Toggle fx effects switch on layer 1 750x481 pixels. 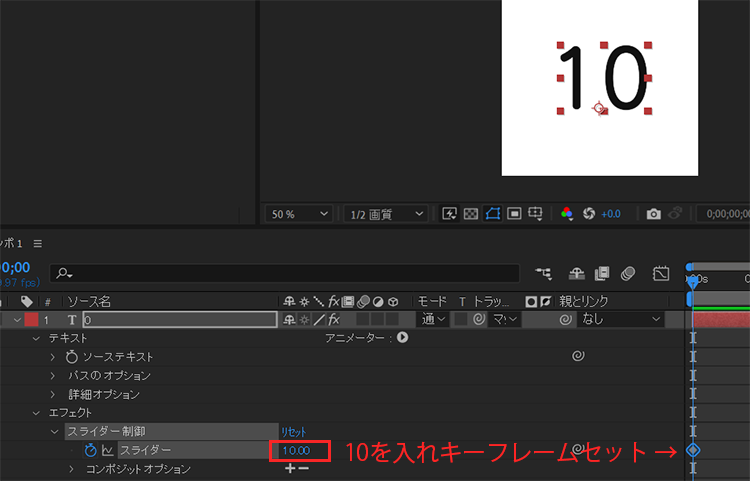coord(334,319)
